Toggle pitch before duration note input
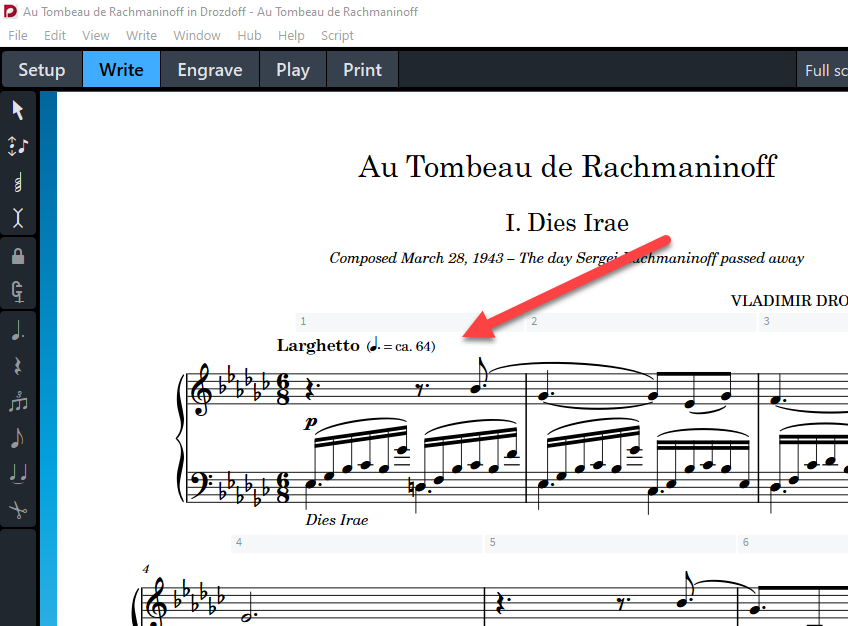The image size is (848, 626). tap(18, 146)
